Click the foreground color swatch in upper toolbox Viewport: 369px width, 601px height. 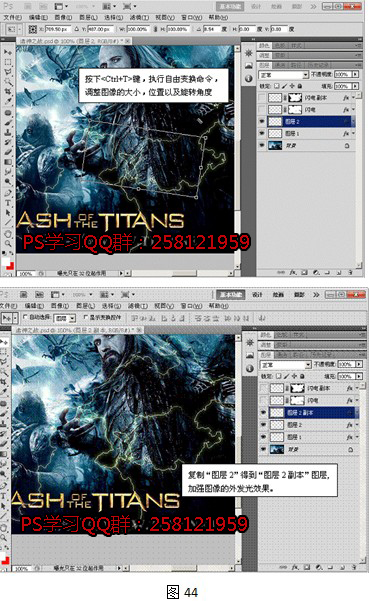click(5, 261)
